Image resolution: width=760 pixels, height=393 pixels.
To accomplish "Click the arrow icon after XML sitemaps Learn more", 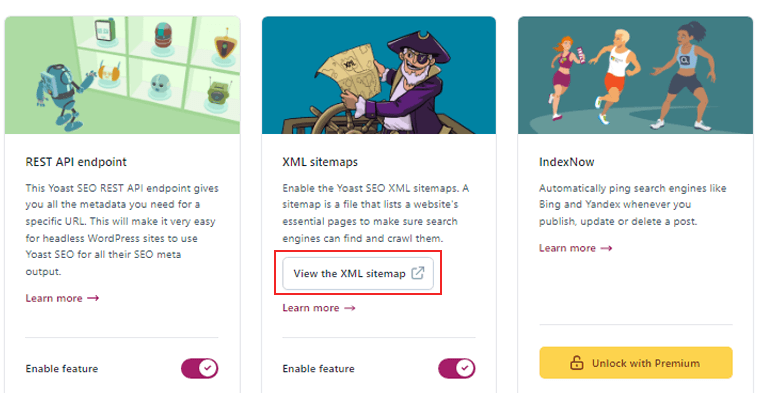I will (x=349, y=308).
